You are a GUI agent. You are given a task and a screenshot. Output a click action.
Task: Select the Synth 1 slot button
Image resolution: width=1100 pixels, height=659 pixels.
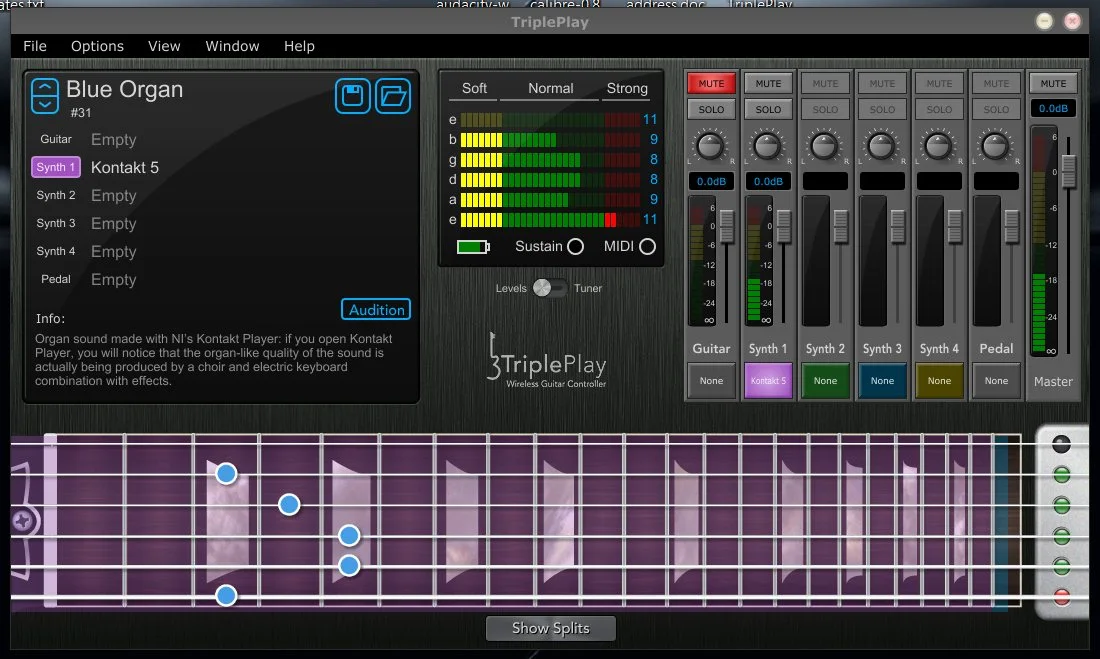coord(55,167)
